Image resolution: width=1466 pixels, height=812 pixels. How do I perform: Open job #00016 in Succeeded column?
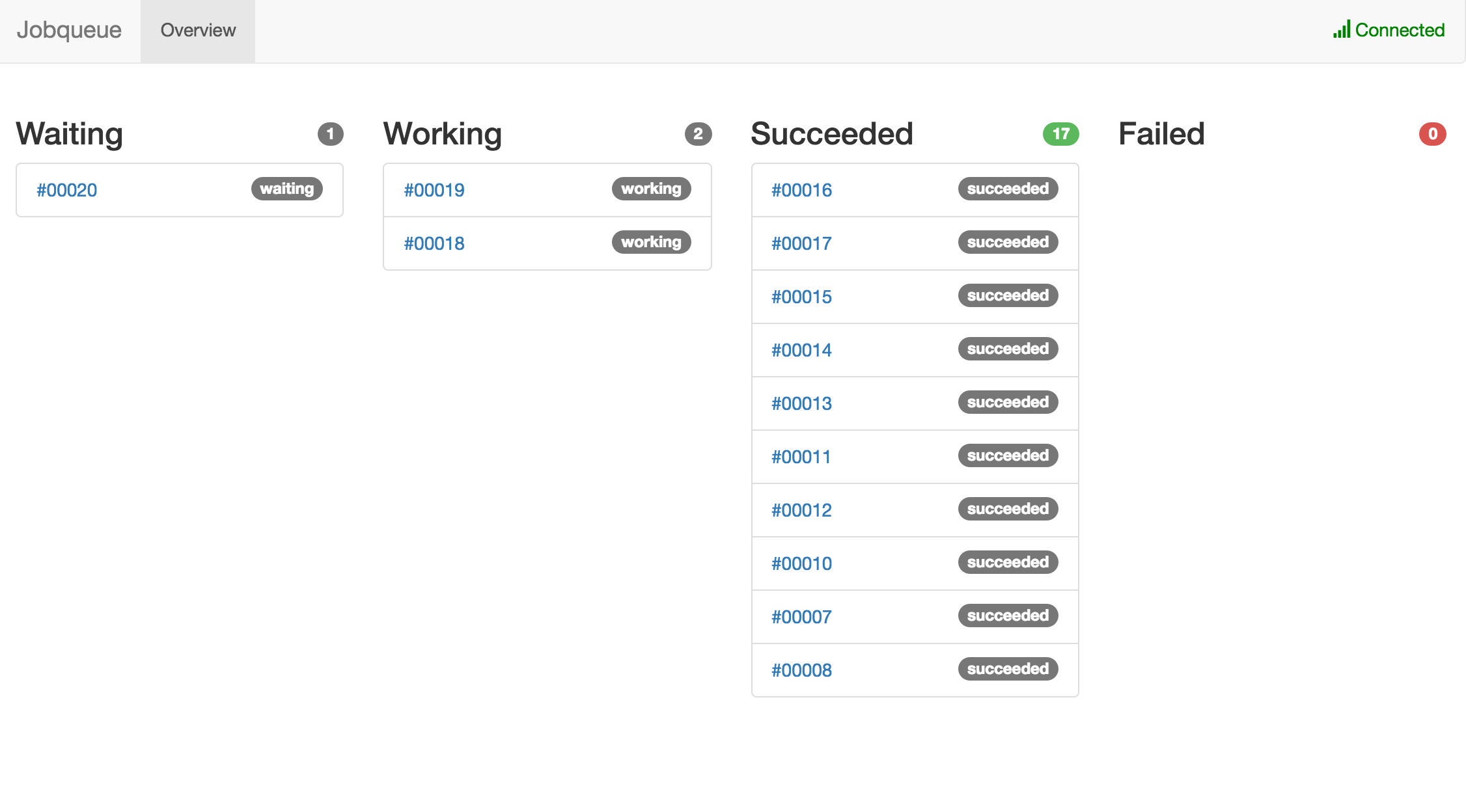[801, 190]
